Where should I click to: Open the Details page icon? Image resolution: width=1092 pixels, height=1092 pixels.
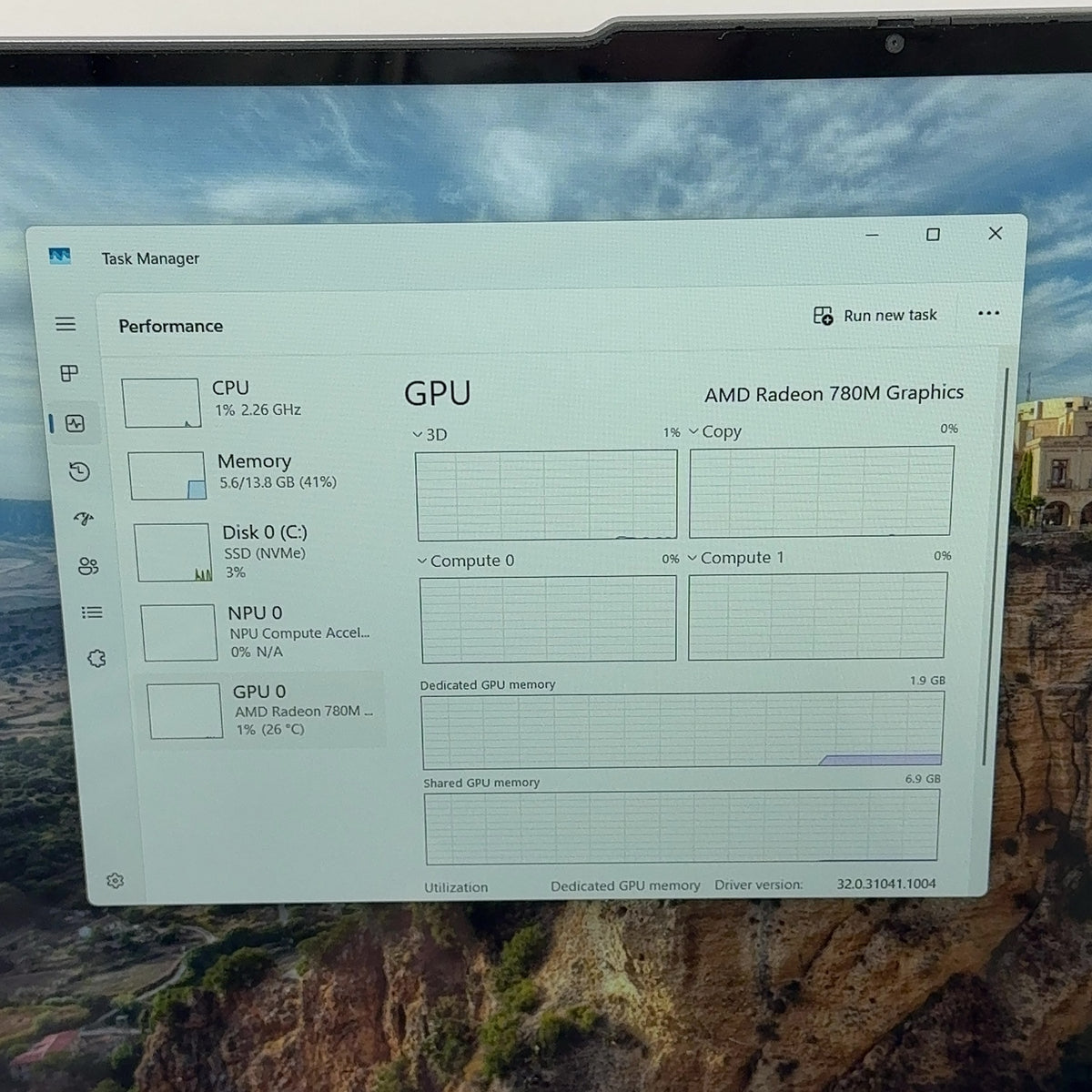pyautogui.click(x=92, y=612)
